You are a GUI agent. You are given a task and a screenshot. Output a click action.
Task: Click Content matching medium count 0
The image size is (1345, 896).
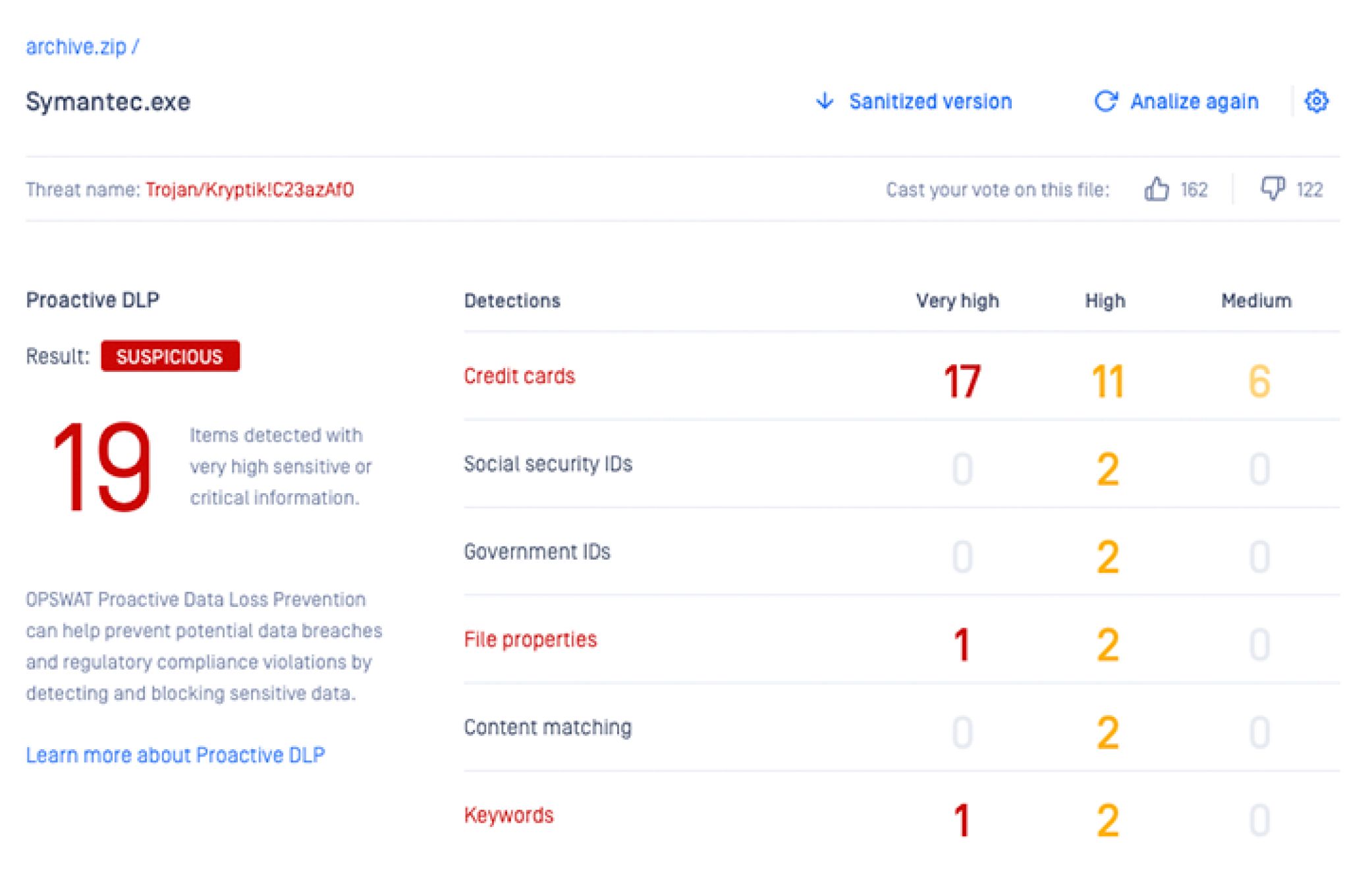click(x=1259, y=733)
